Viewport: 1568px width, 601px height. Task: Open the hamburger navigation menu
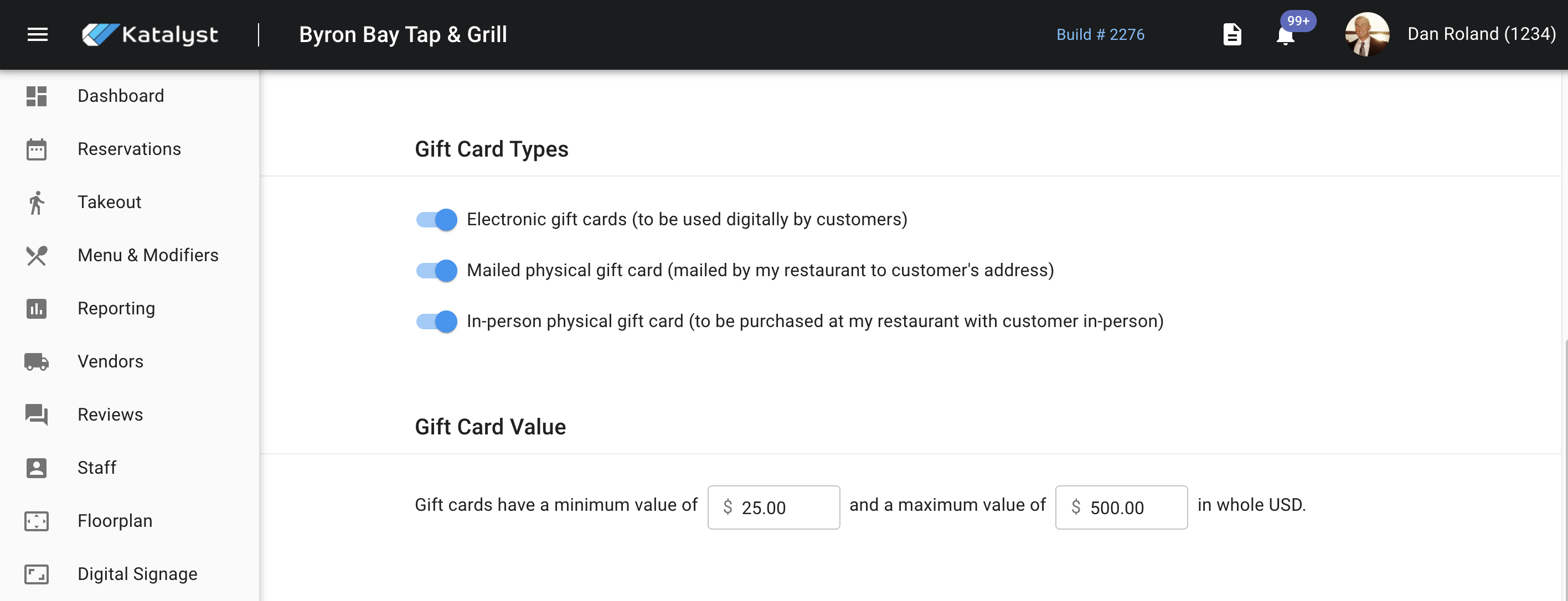click(x=37, y=35)
